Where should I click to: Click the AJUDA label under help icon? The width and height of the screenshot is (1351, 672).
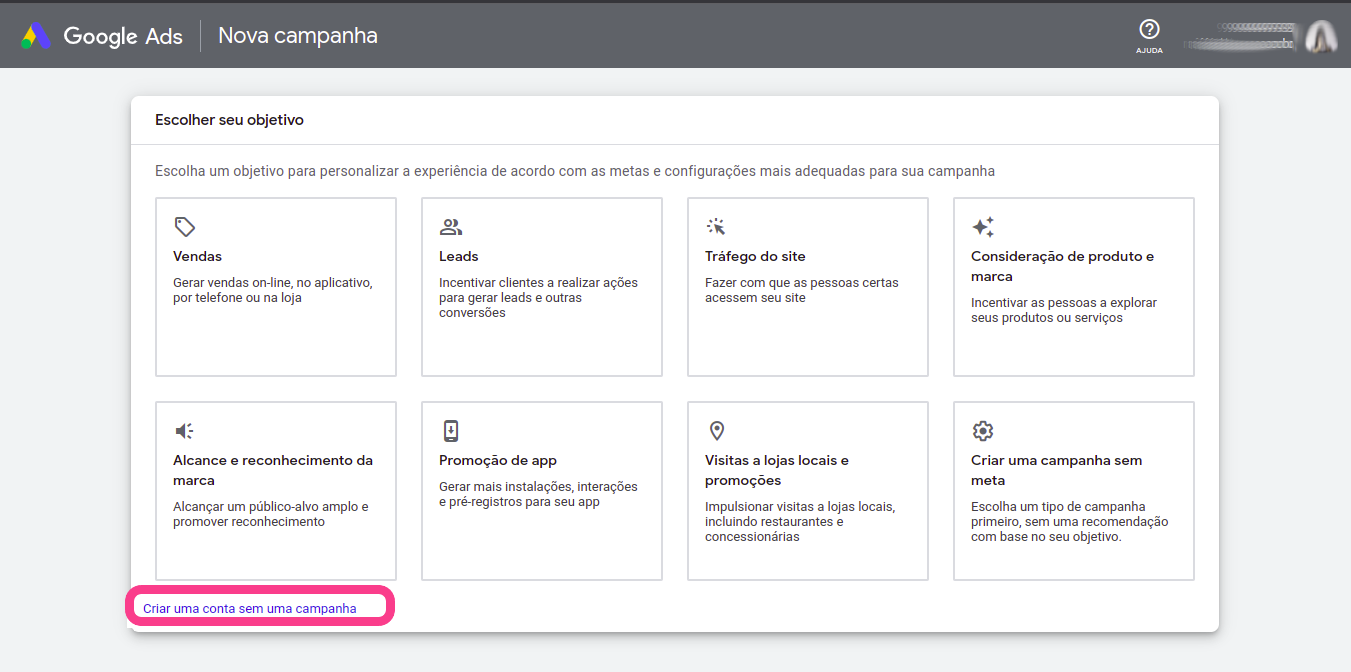click(1149, 50)
